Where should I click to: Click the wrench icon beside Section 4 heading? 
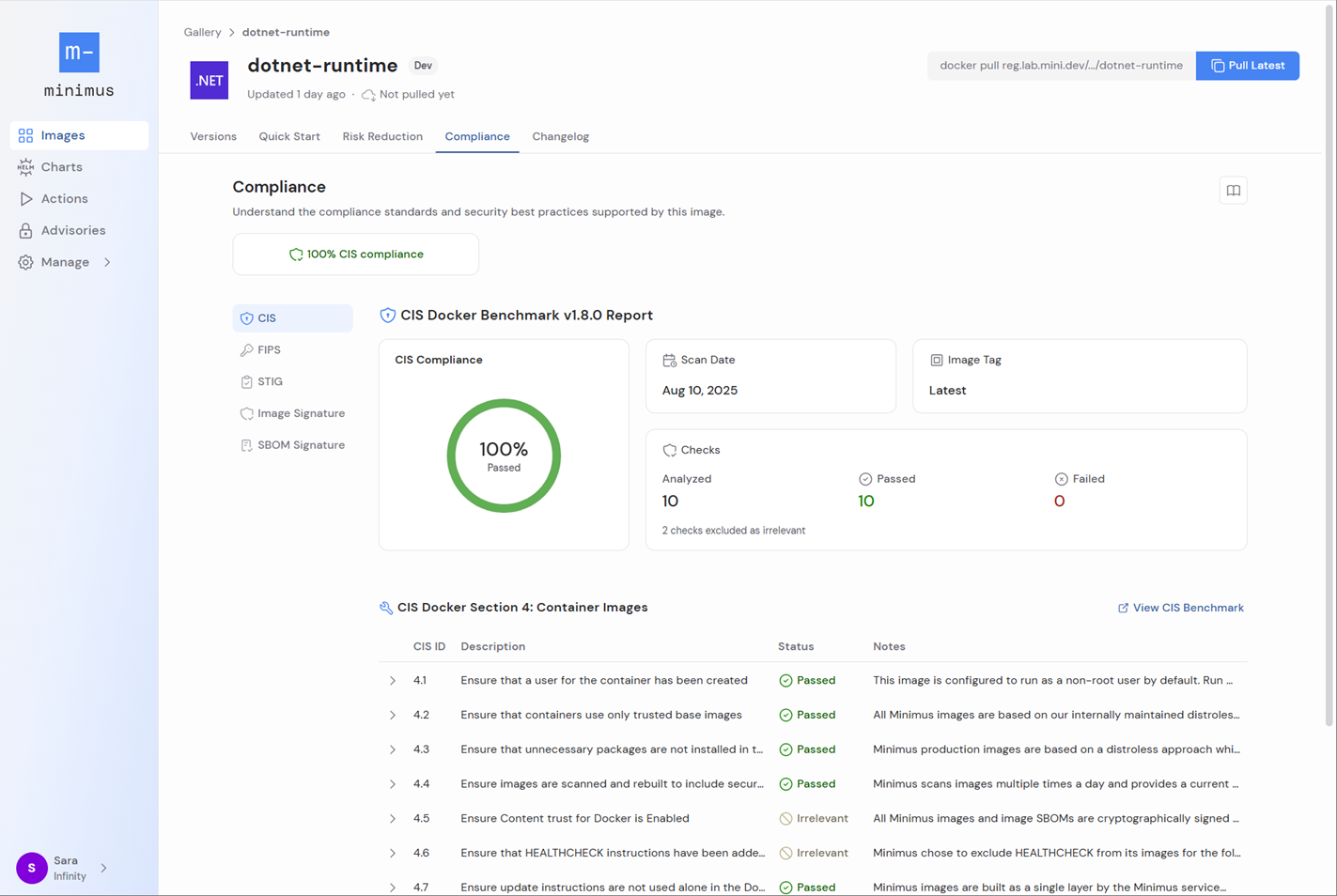(385, 608)
